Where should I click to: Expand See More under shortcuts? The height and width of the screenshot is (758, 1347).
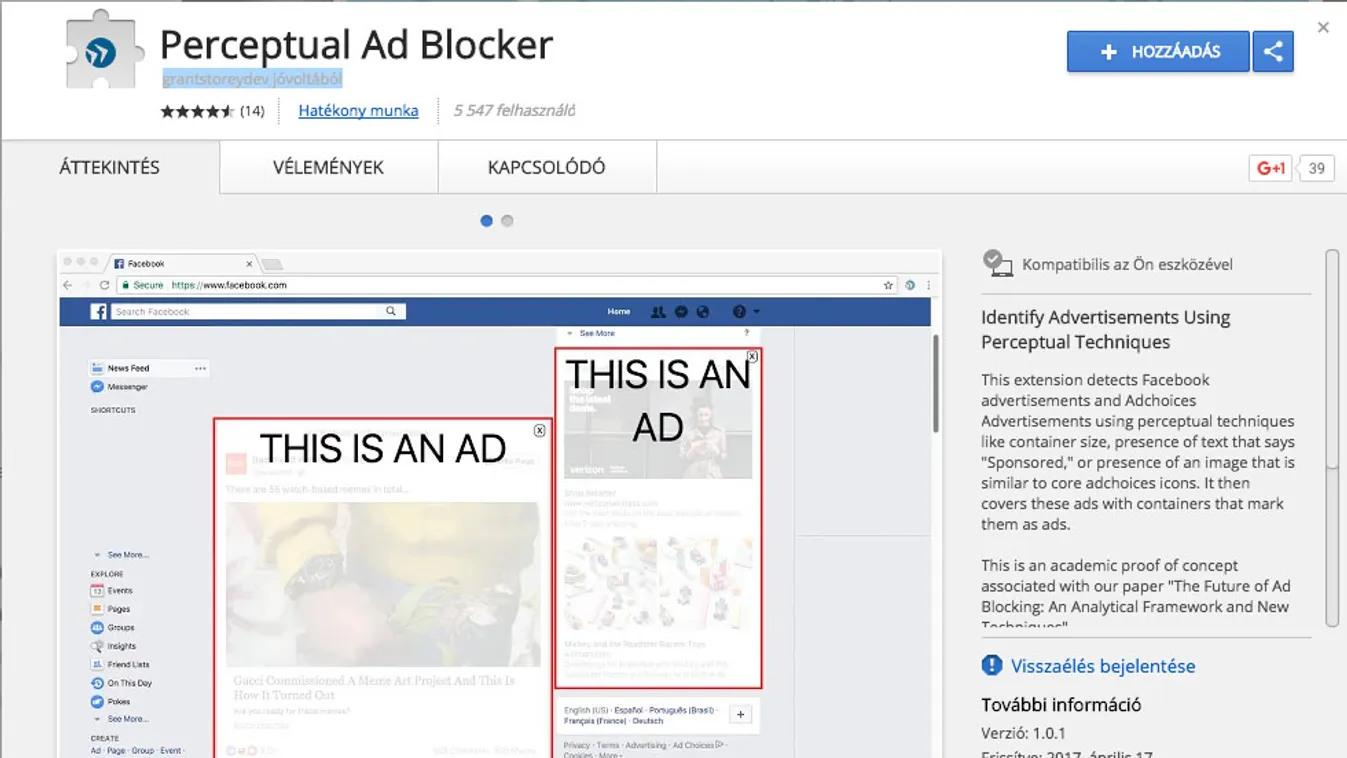click(122, 555)
